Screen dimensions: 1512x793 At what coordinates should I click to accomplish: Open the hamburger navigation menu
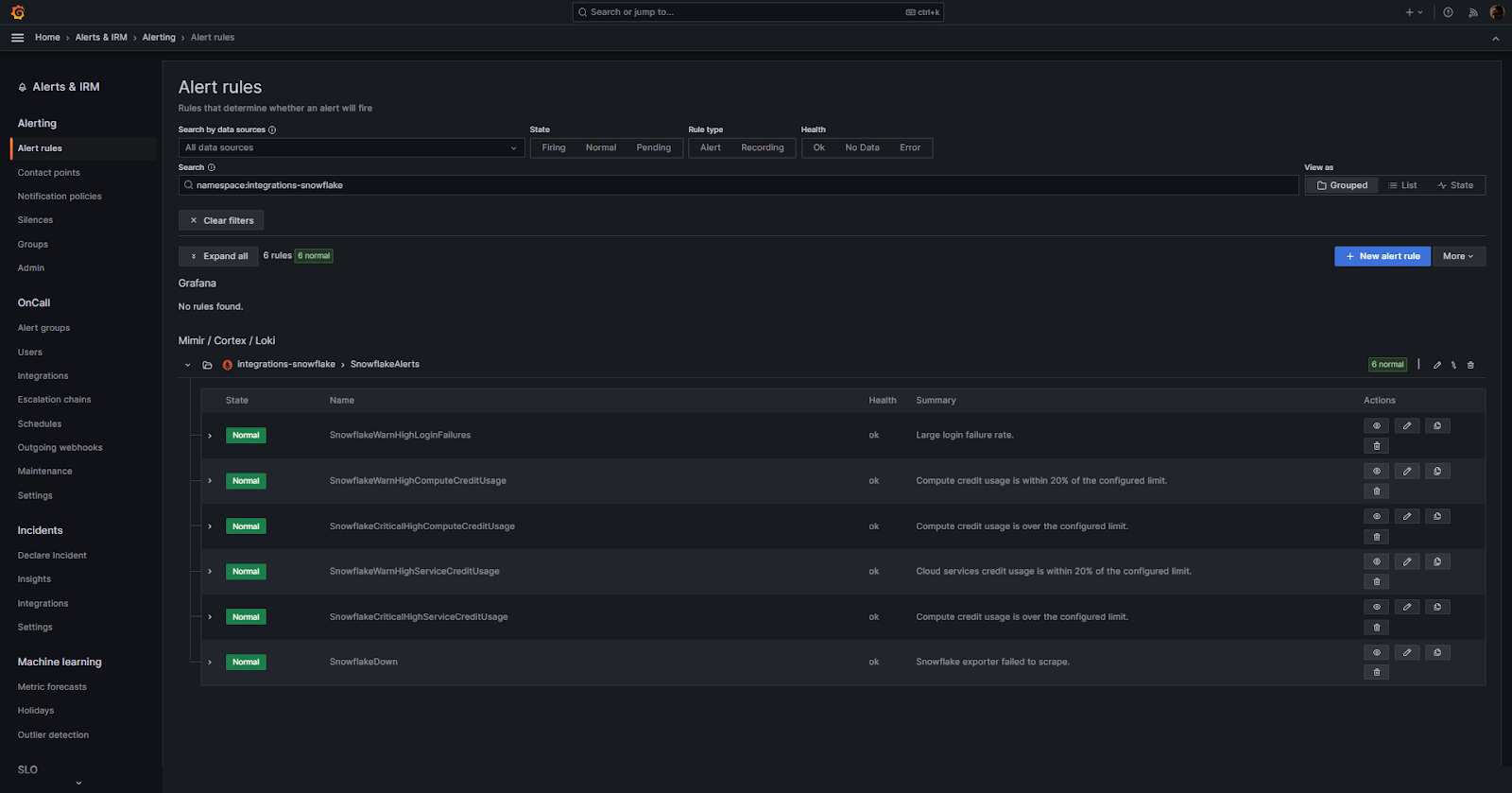tap(17, 38)
